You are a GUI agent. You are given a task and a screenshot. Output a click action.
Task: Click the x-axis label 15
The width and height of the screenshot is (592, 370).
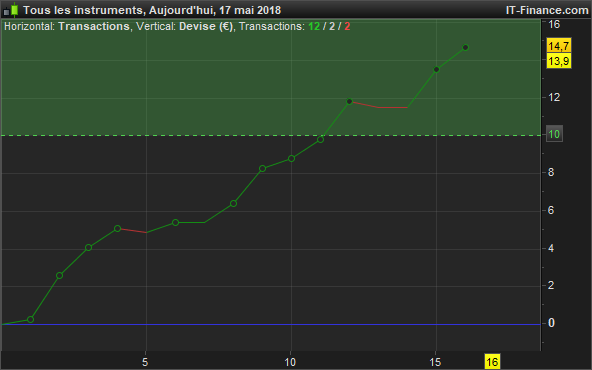(x=435, y=362)
